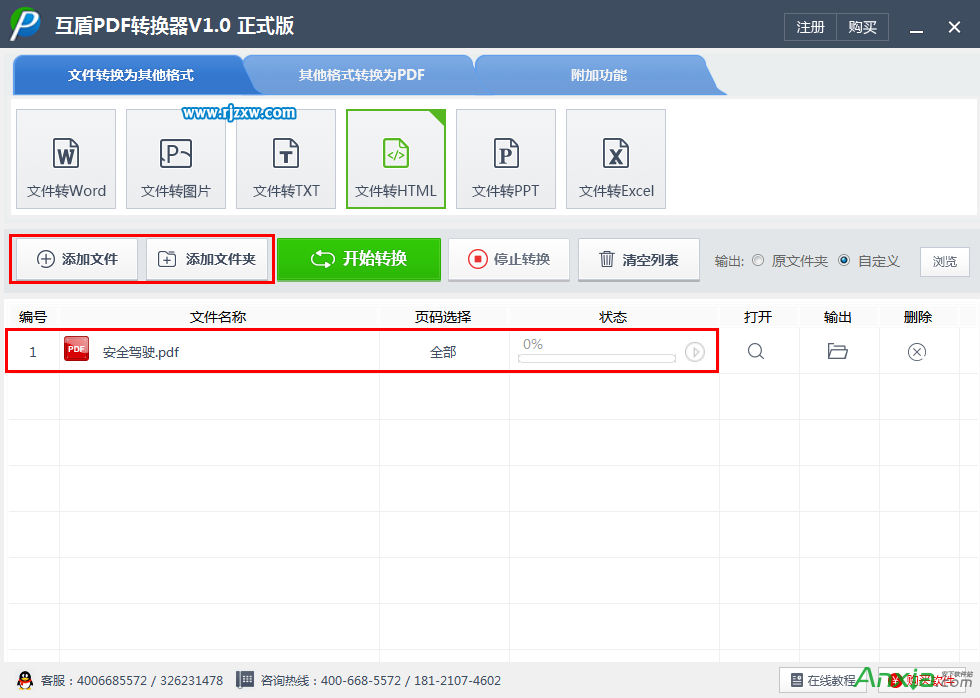
Task: Click row number 1 cell
Action: coord(32,352)
